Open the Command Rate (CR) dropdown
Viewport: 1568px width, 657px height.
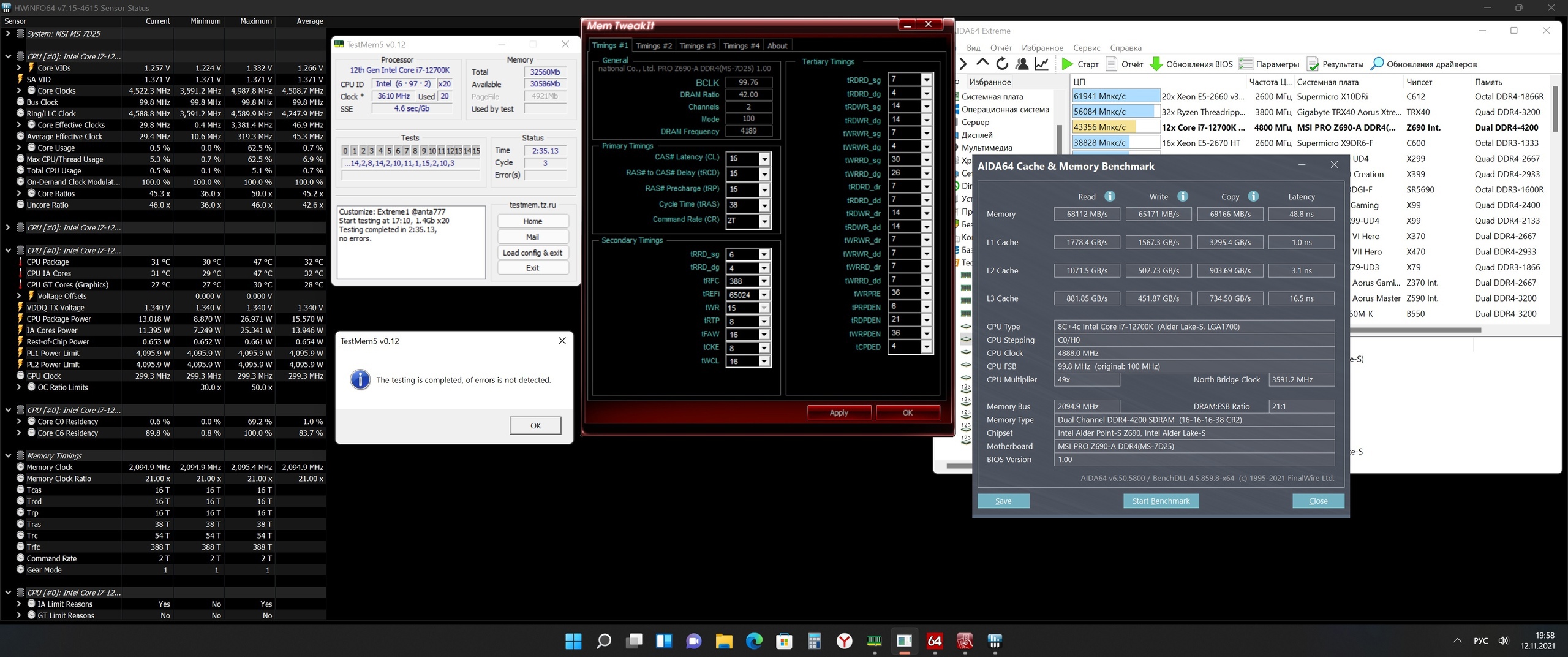point(764,221)
